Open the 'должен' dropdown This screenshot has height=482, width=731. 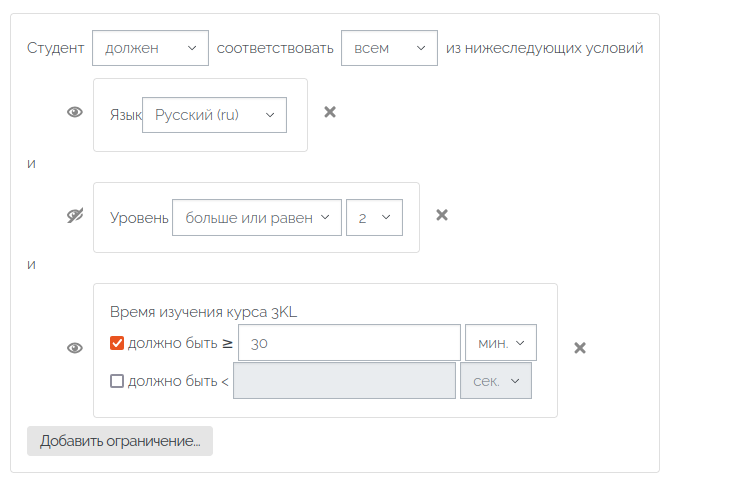(150, 48)
